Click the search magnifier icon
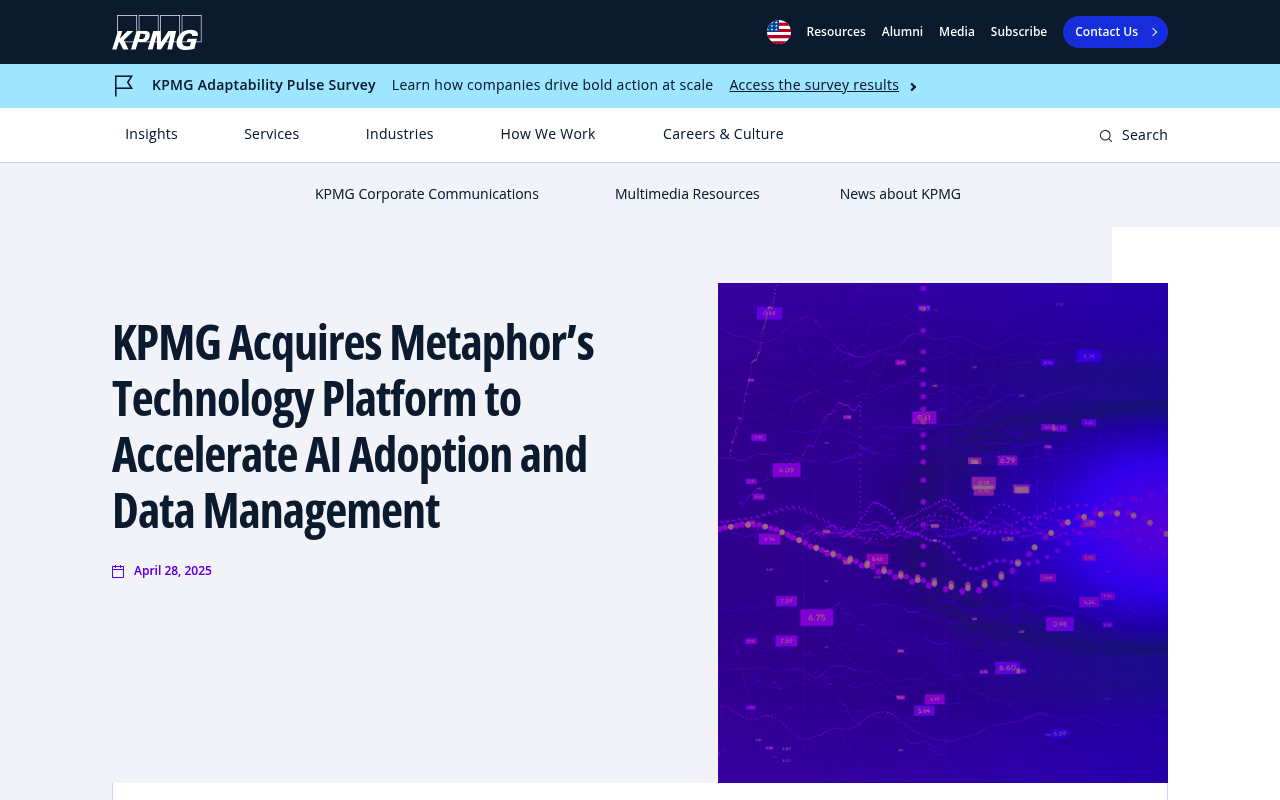Viewport: 1280px width, 800px height. pos(1106,136)
